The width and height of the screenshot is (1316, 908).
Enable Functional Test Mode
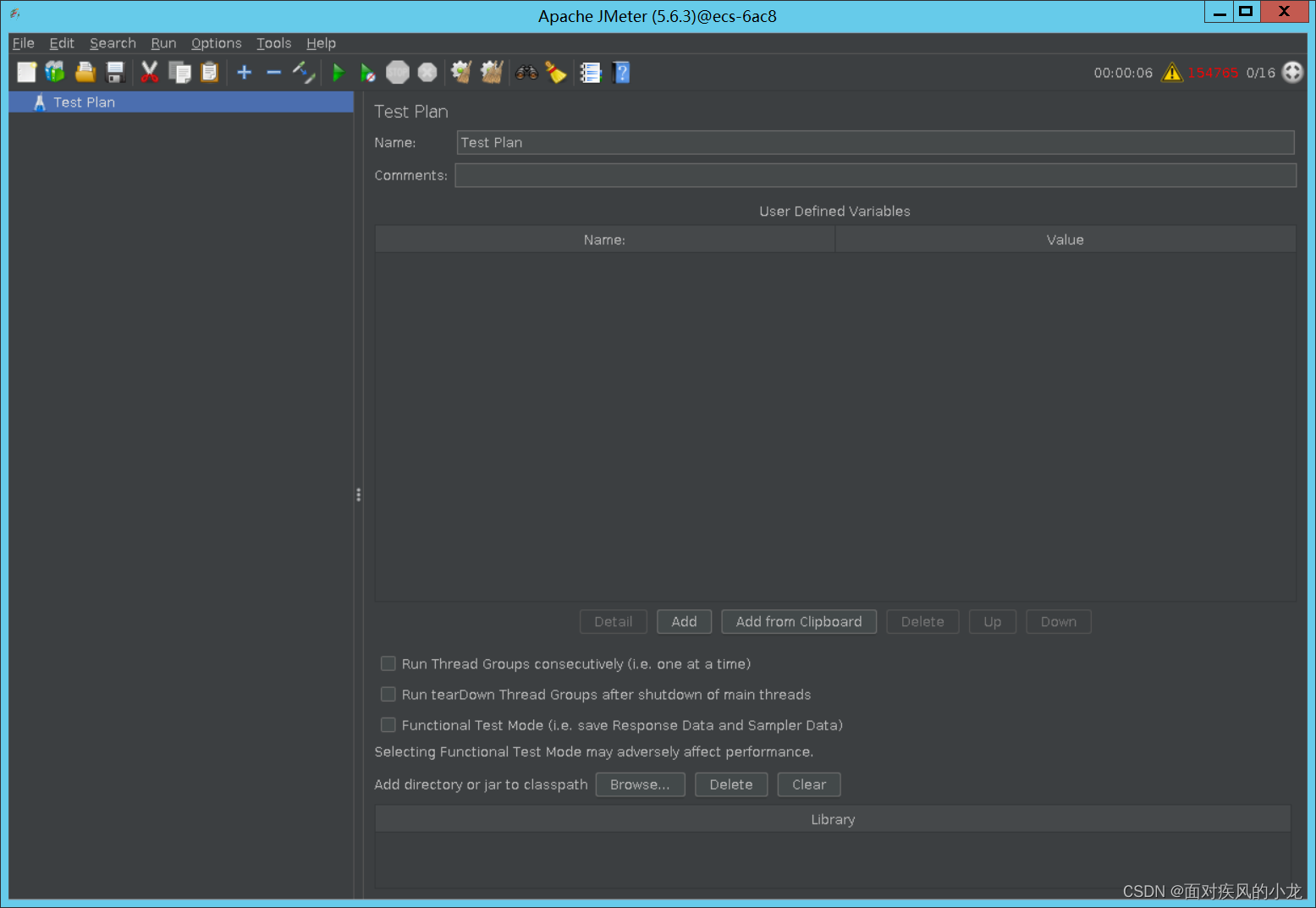(x=388, y=724)
